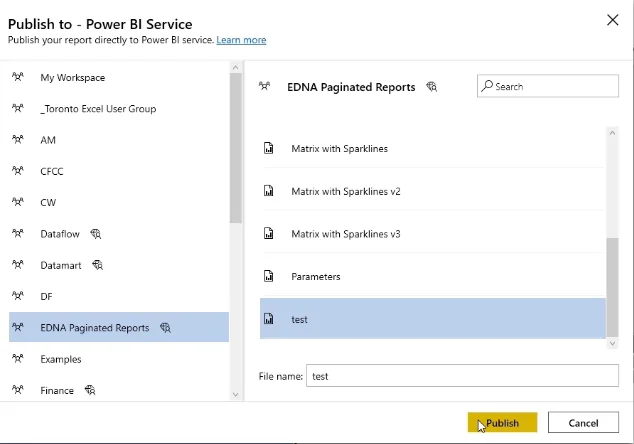This screenshot has width=634, height=444.
Task: Click the workspace list scrollbar thumb
Action: point(236,148)
